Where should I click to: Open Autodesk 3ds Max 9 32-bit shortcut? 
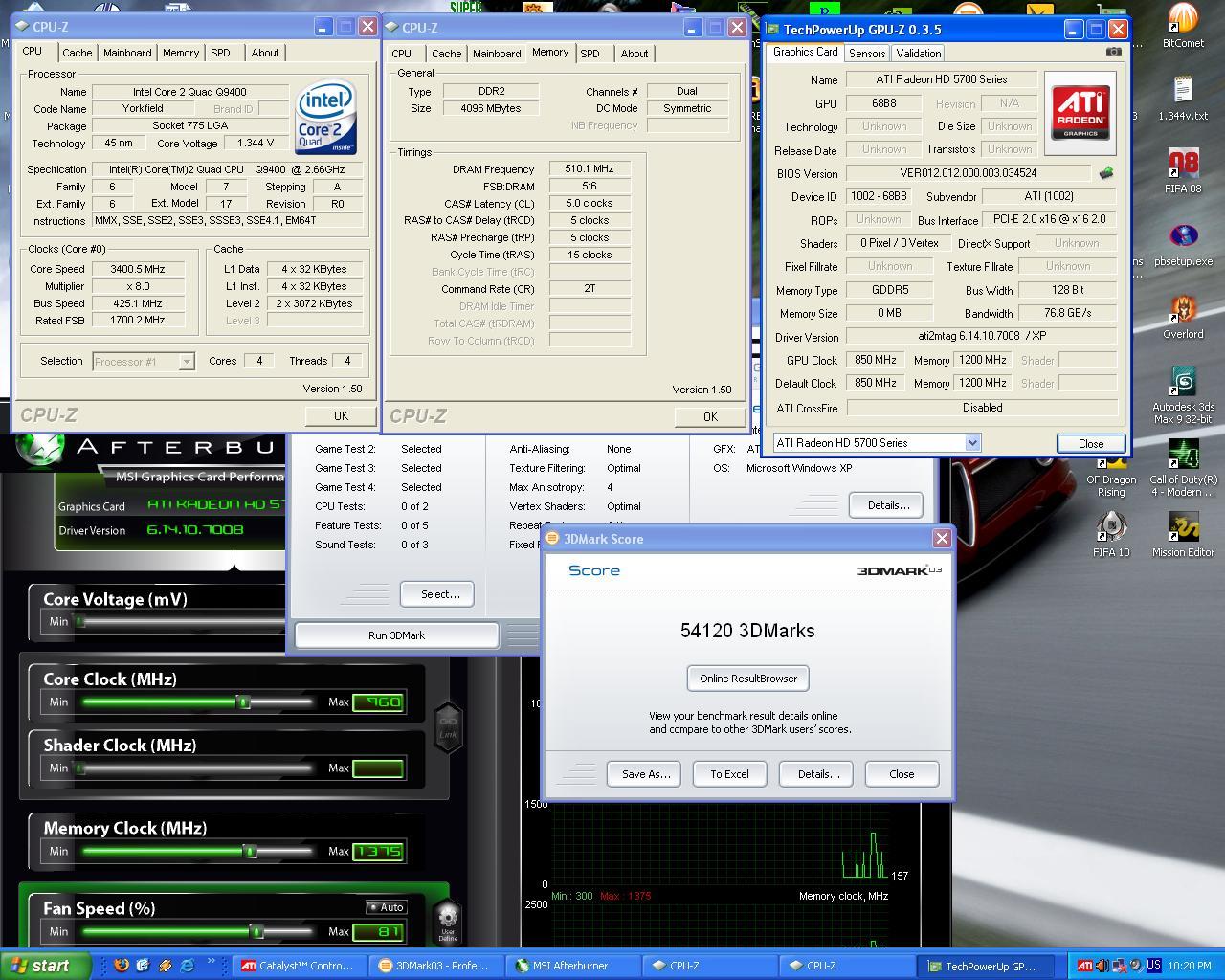(1183, 395)
